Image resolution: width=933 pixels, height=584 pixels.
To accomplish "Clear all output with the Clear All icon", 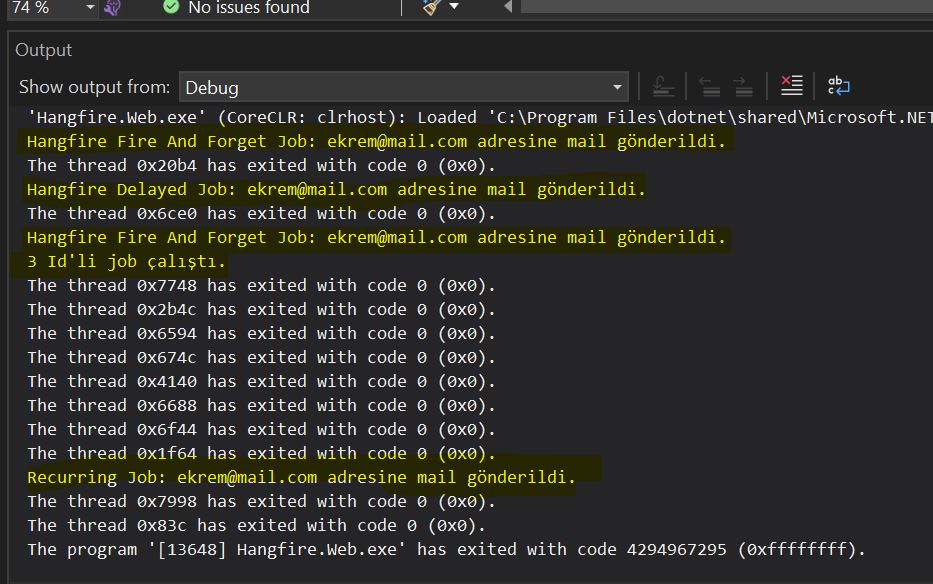I will click(791, 86).
